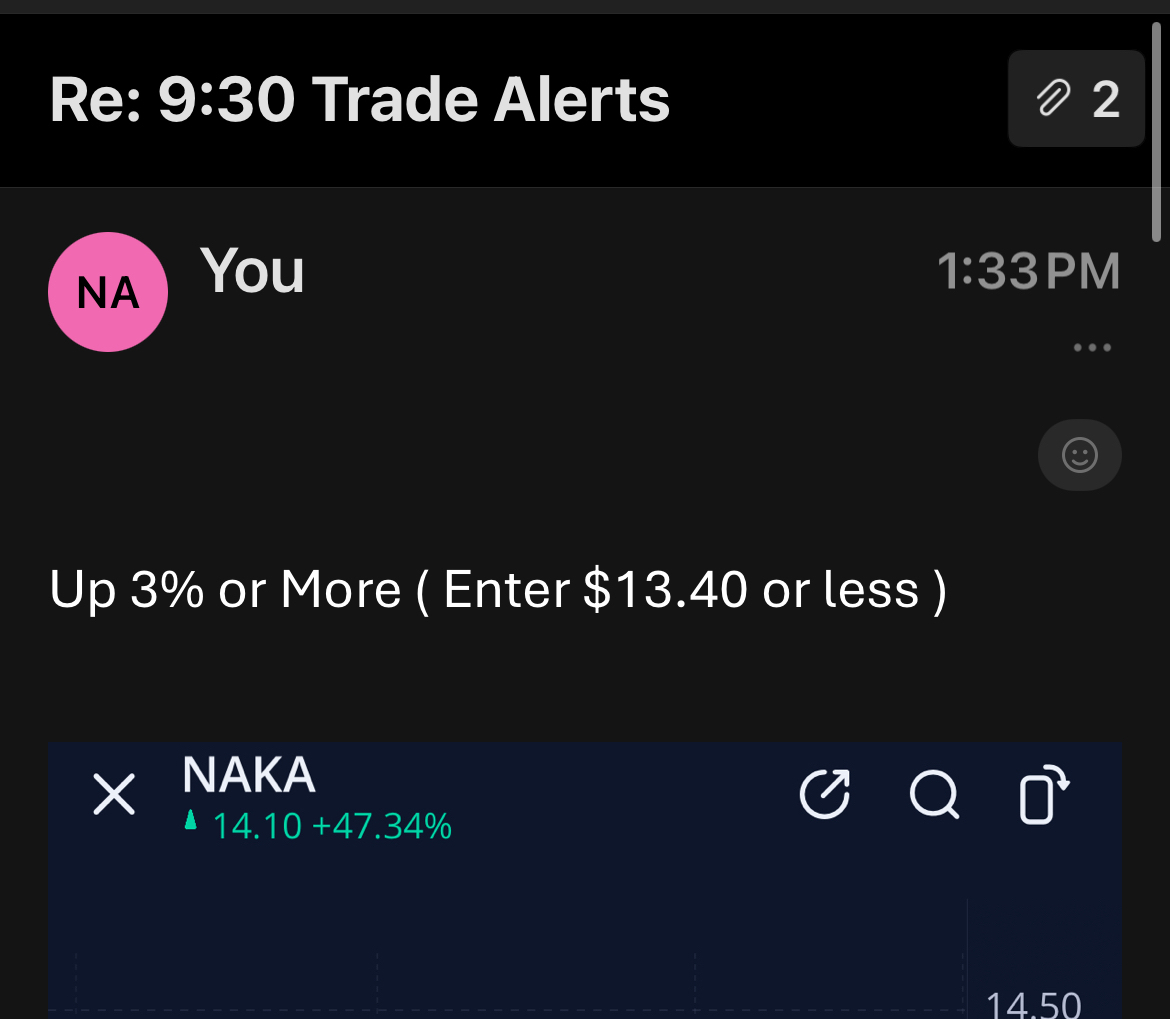The width and height of the screenshot is (1170, 1019).
Task: Click the vertical scrollbar thumb on the right edge
Action: click(x=1156, y=132)
